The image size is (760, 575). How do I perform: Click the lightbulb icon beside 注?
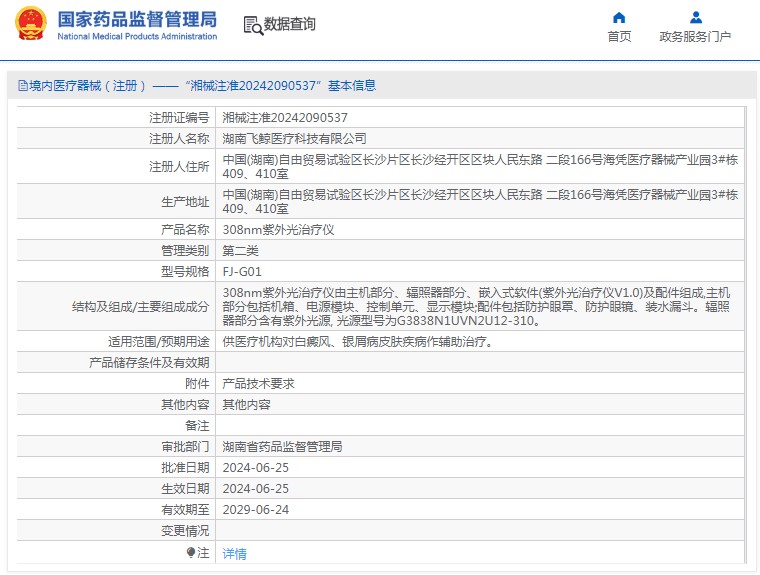click(191, 552)
